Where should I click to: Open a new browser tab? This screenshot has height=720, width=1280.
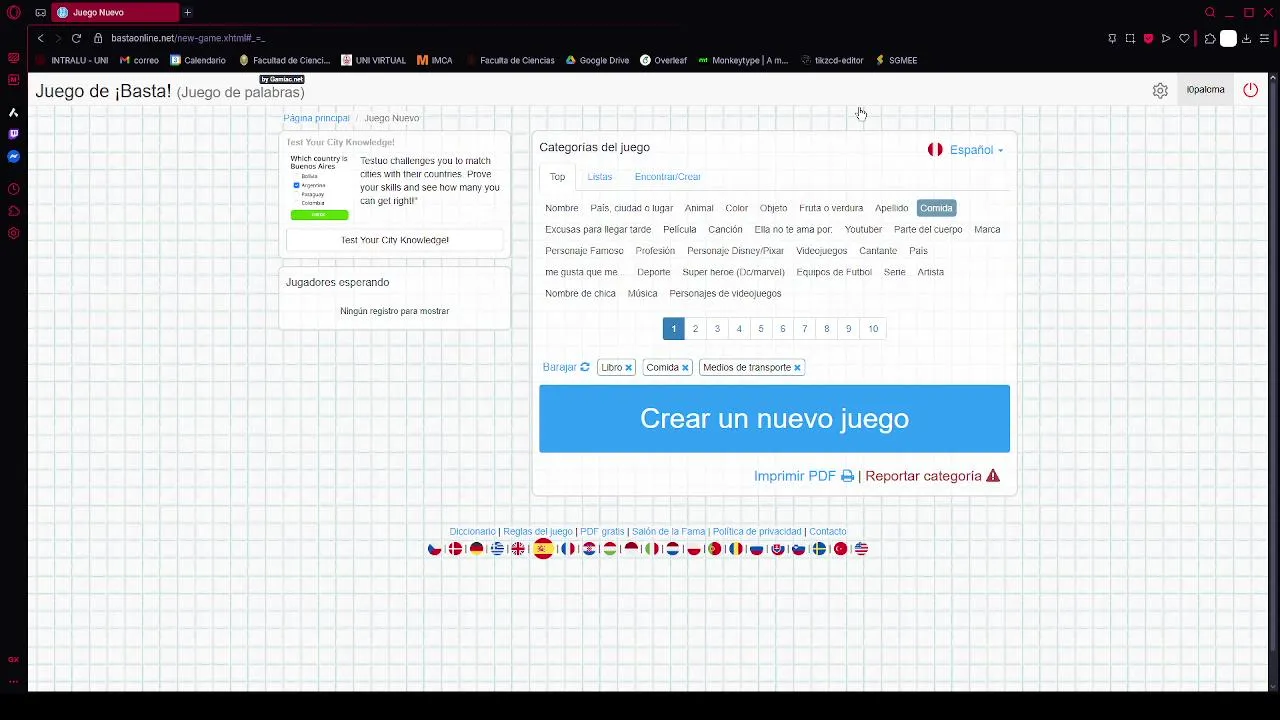point(187,12)
